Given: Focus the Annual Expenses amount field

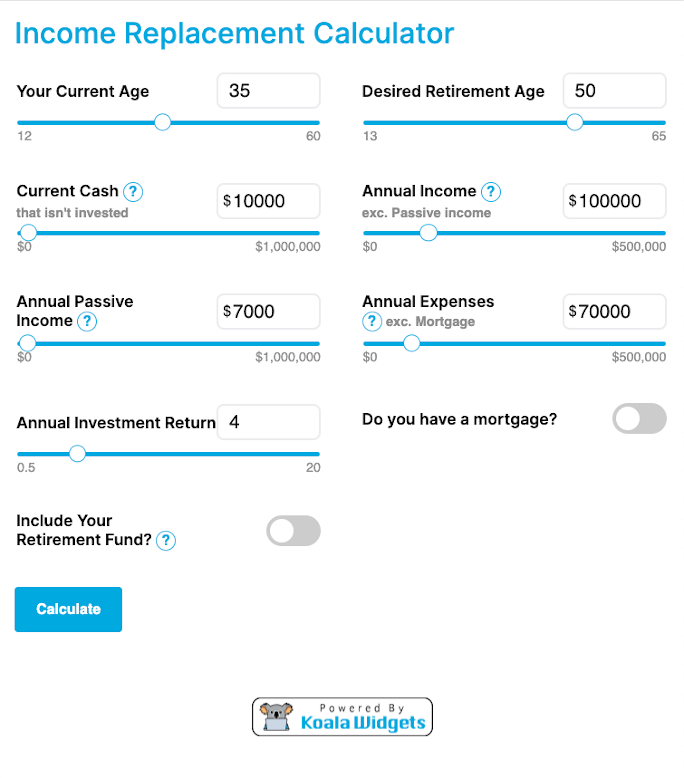Looking at the screenshot, I should [614, 311].
